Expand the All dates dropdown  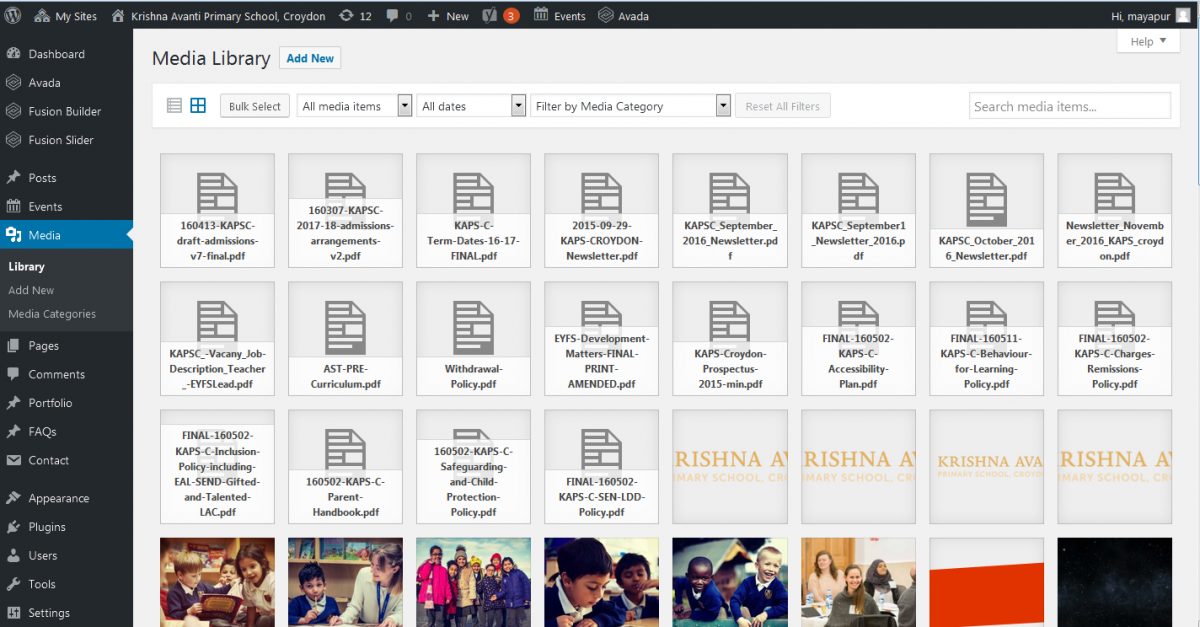(469, 104)
